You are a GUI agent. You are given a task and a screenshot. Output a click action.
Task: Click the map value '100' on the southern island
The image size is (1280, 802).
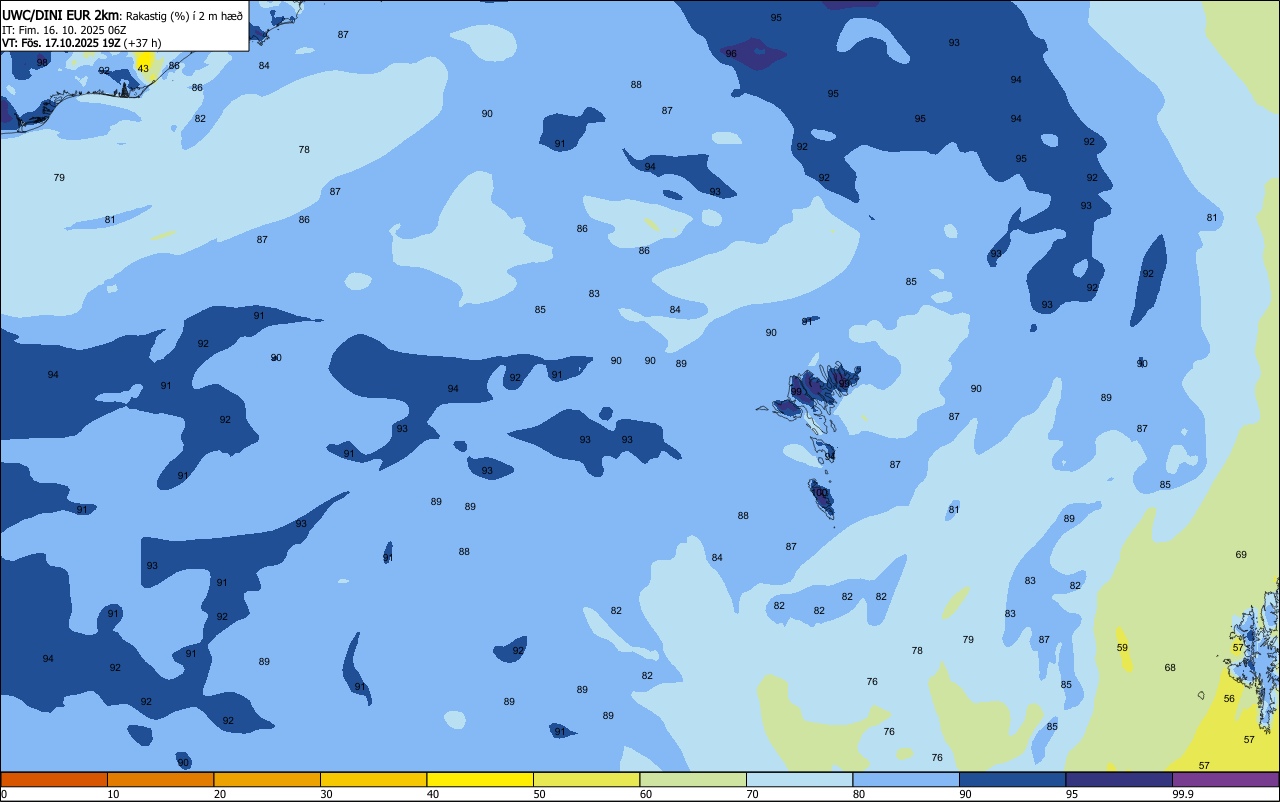coord(821,492)
